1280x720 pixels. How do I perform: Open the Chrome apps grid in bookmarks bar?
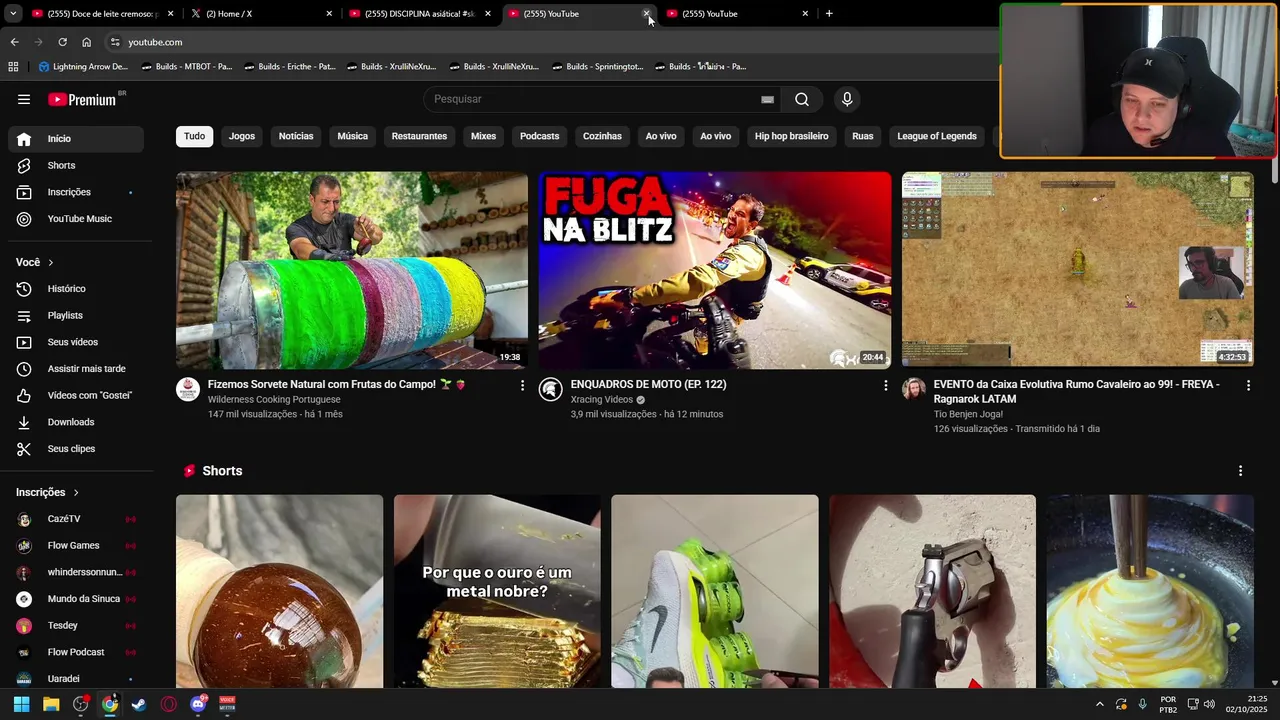tap(13, 67)
